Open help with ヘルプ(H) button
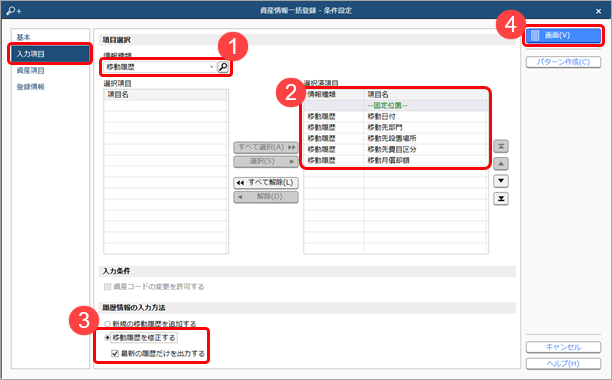 point(563,364)
